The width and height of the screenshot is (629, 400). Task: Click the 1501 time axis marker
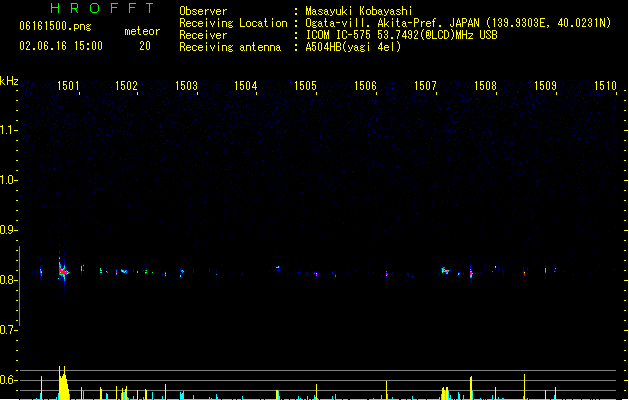point(68,86)
